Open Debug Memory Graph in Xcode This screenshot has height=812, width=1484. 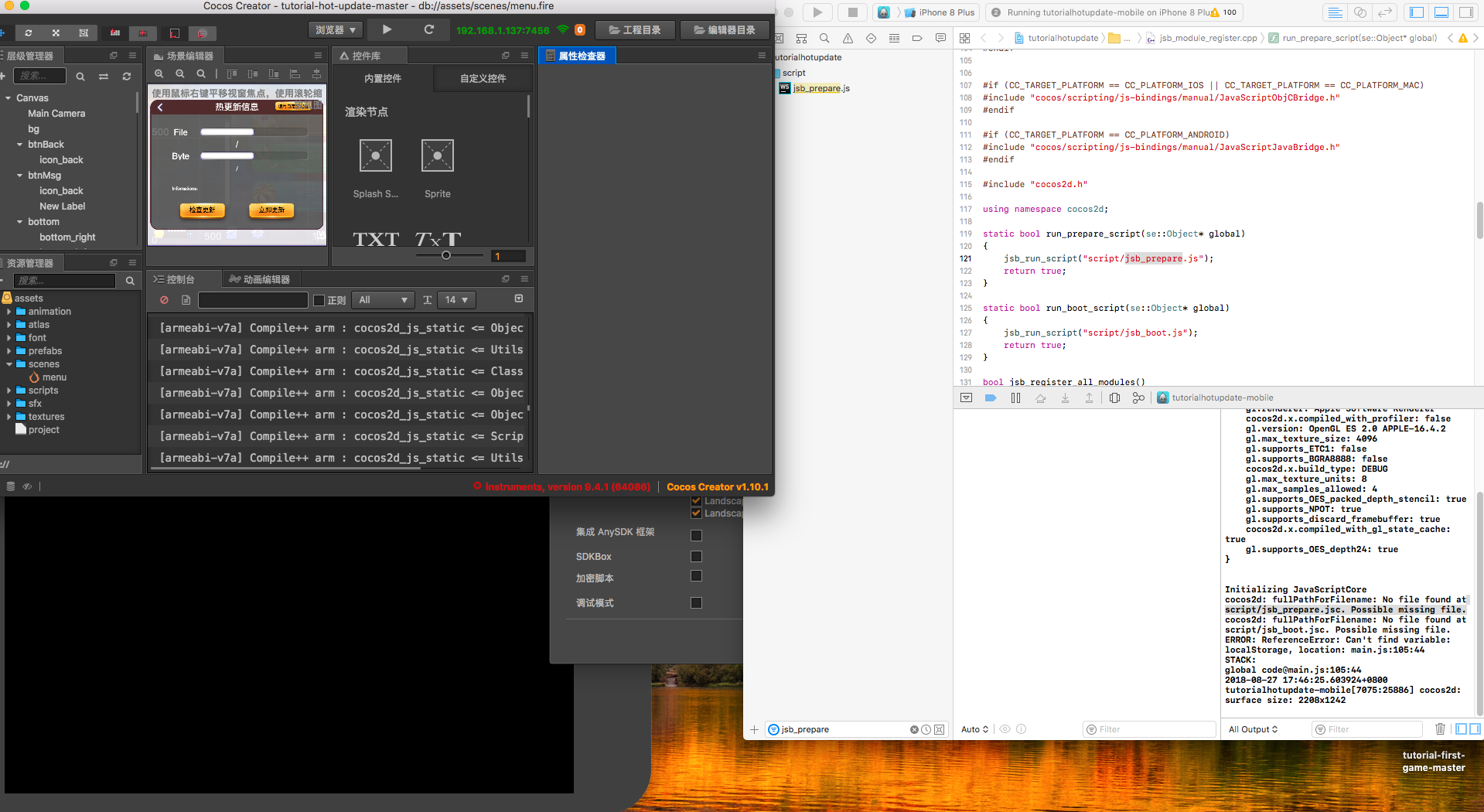click(1138, 397)
